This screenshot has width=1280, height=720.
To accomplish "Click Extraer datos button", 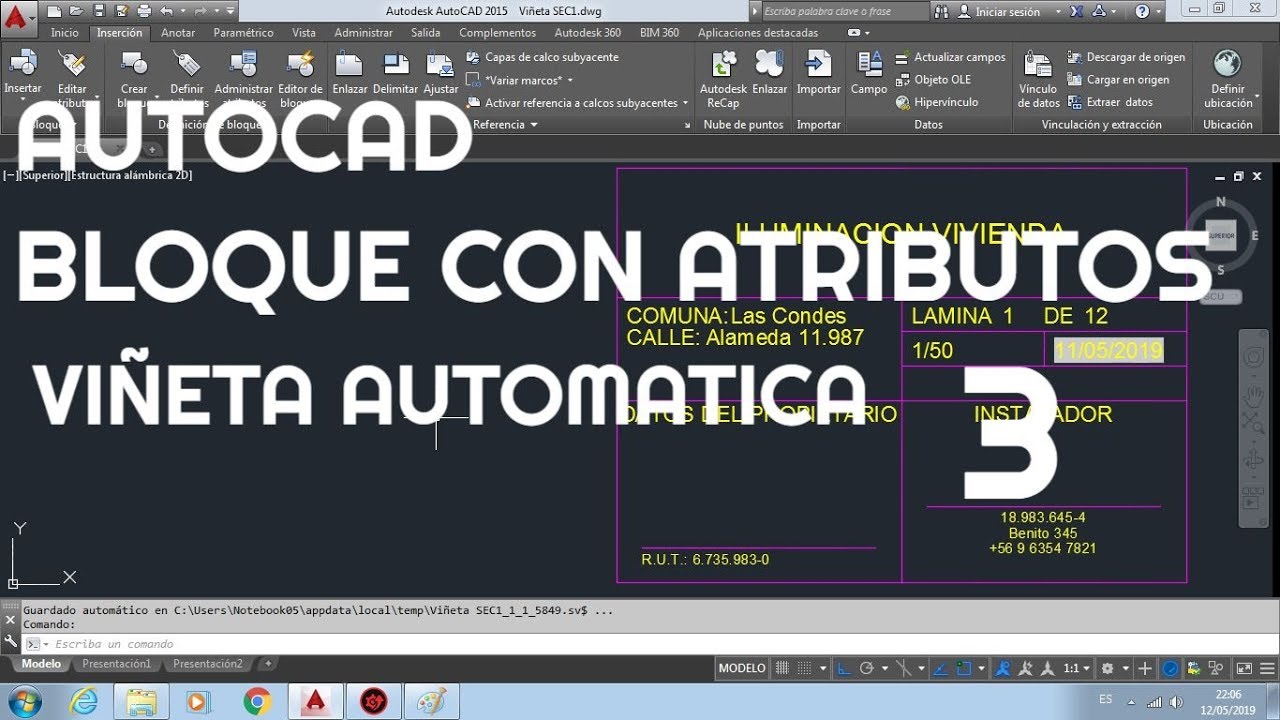I will pyautogui.click(x=1110, y=102).
